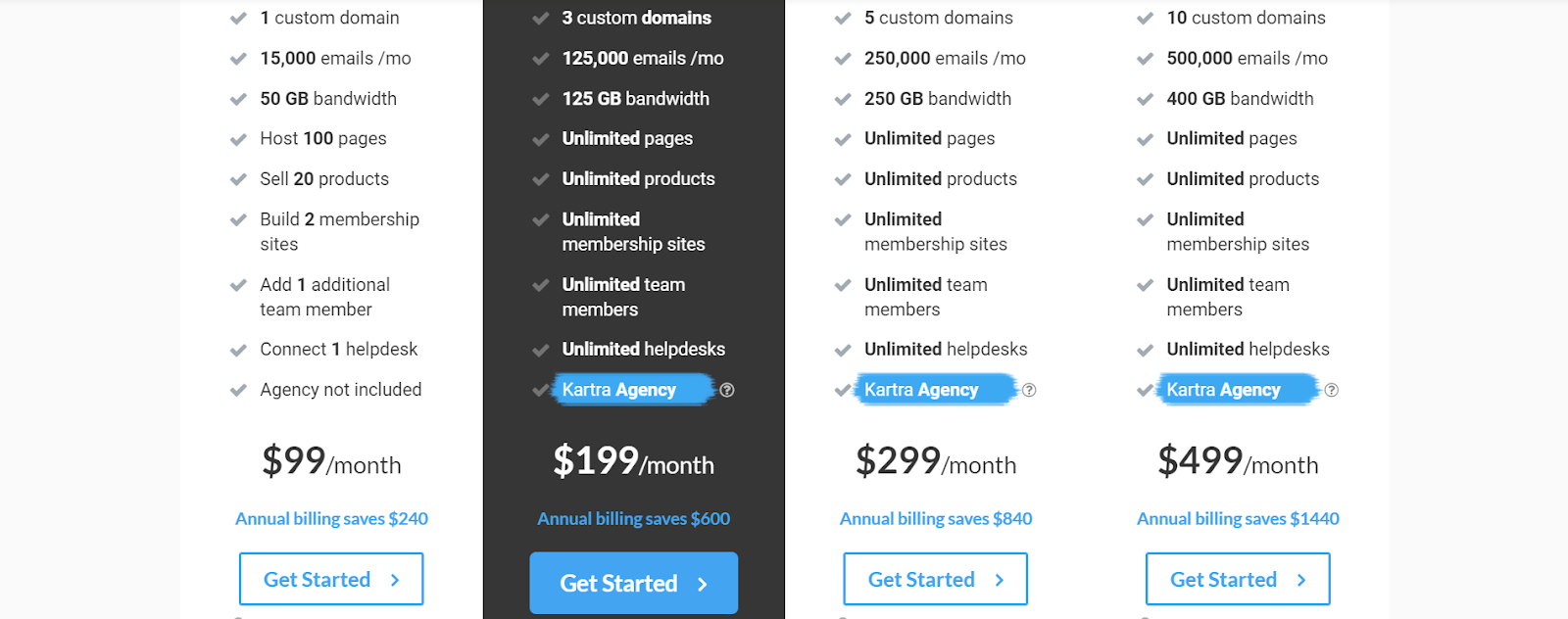Click checkmark next to Agency not included
The height and width of the screenshot is (619, 1568).
coord(238,390)
